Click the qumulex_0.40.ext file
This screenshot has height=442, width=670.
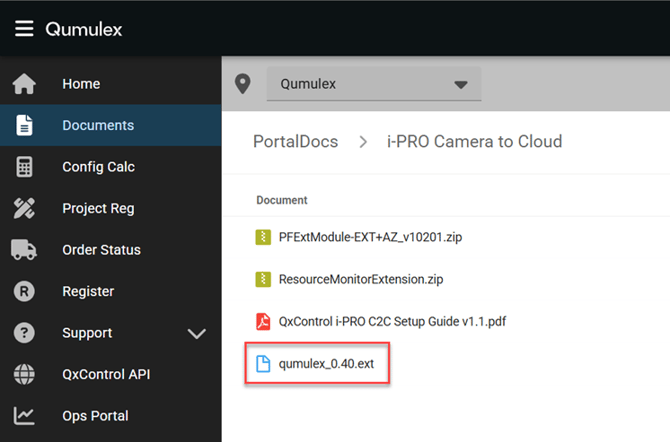pyautogui.click(x=328, y=363)
